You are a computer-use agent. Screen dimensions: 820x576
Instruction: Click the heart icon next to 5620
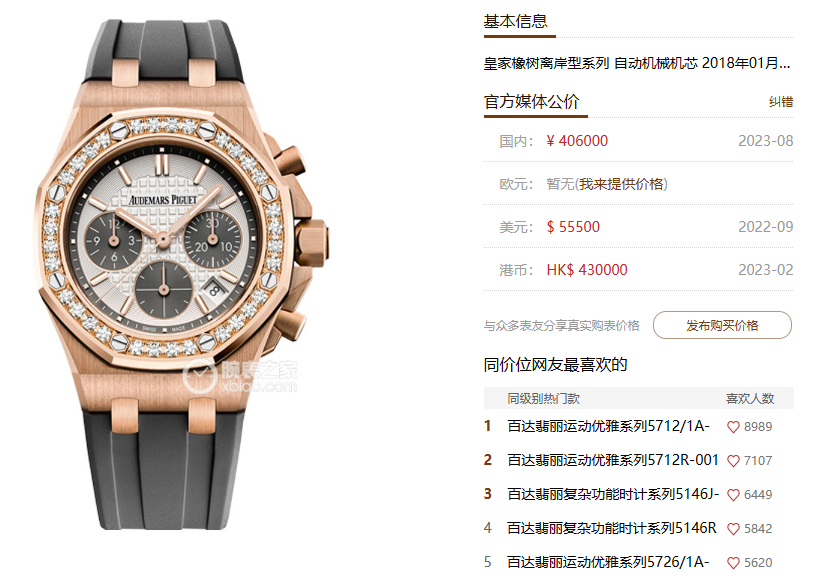click(733, 563)
